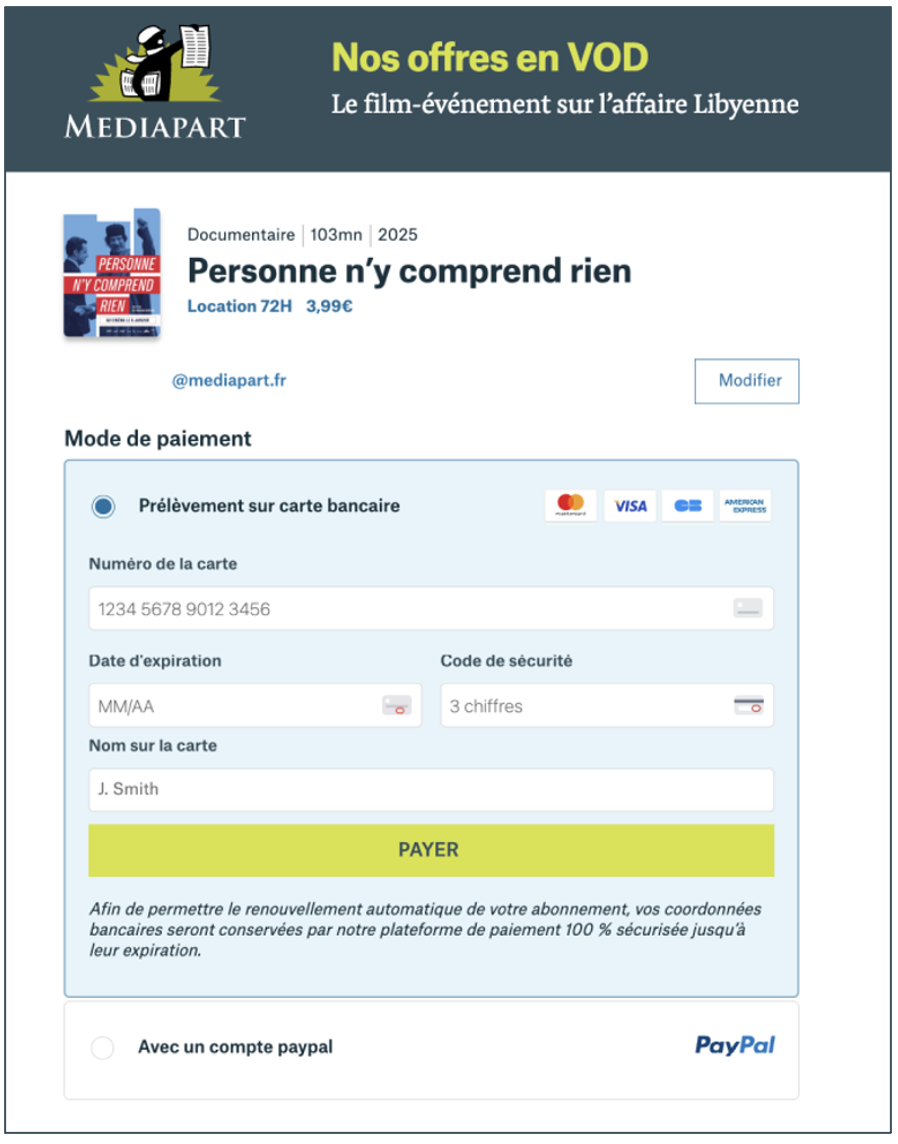
Task: Click the Modifier button
Action: pyautogui.click(x=746, y=381)
